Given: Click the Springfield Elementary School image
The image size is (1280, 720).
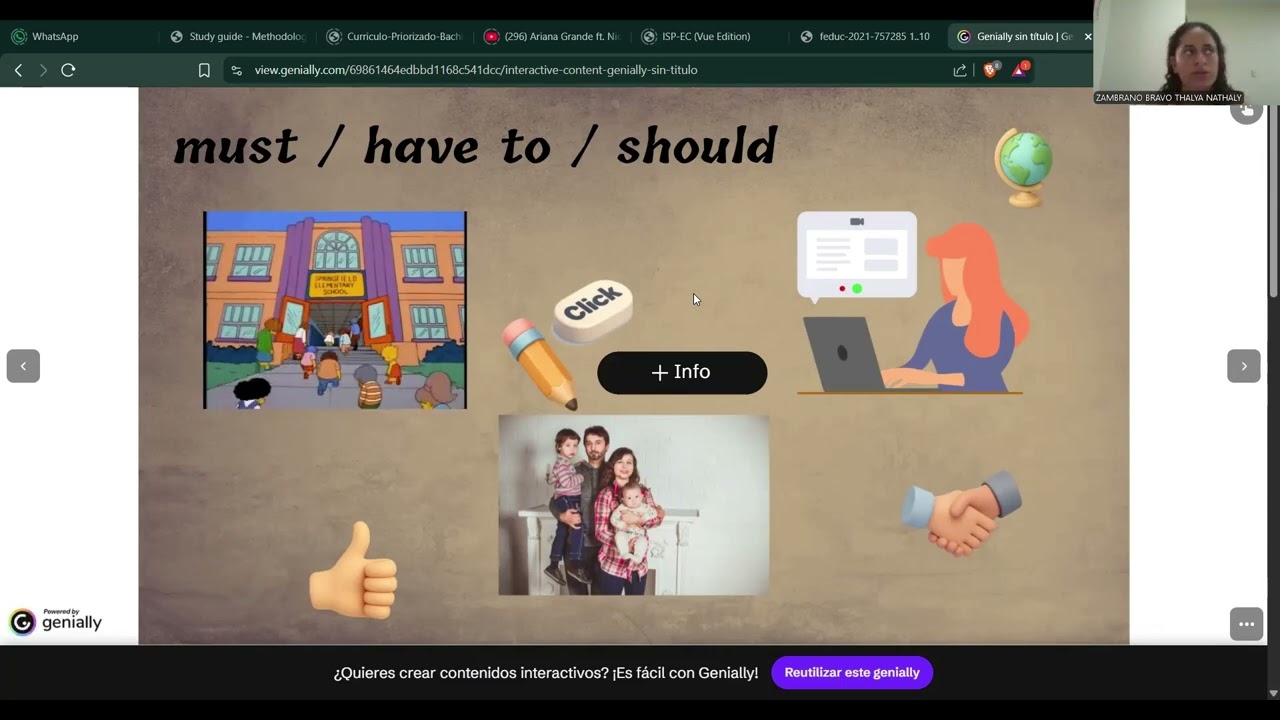Looking at the screenshot, I should pyautogui.click(x=335, y=310).
